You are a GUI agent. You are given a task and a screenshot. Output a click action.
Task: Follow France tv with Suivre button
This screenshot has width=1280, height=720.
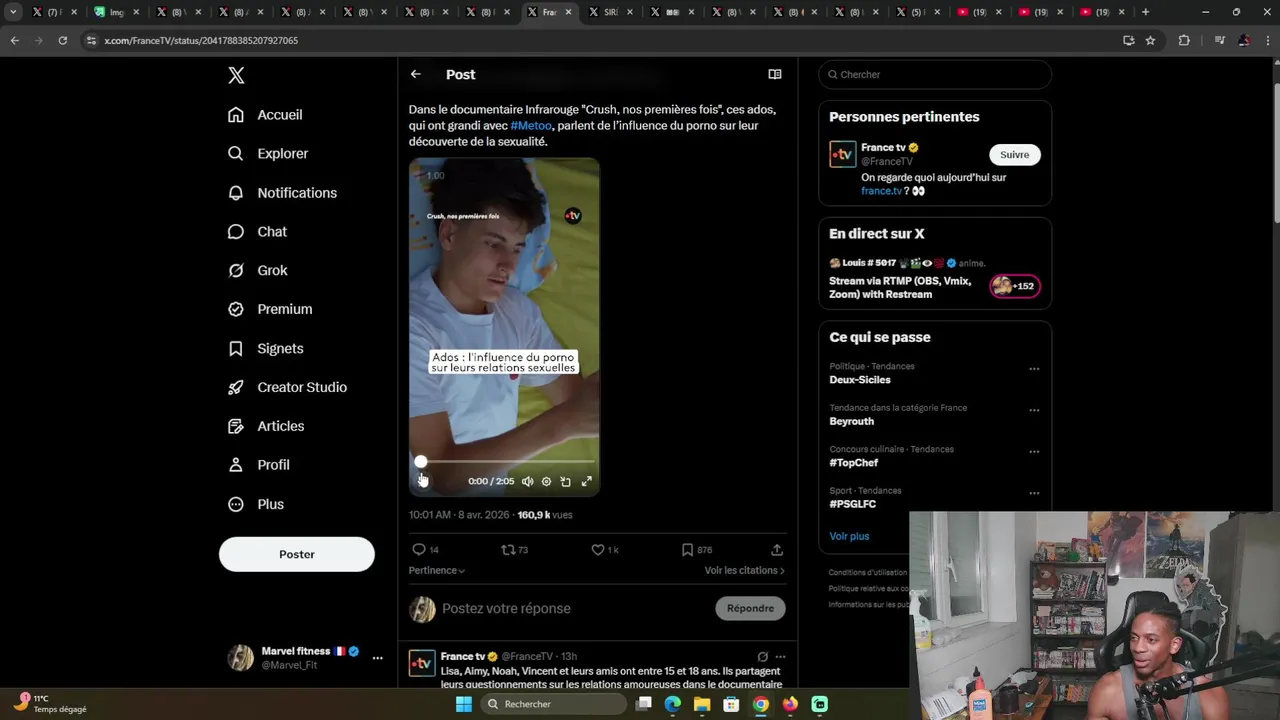[1014, 155]
